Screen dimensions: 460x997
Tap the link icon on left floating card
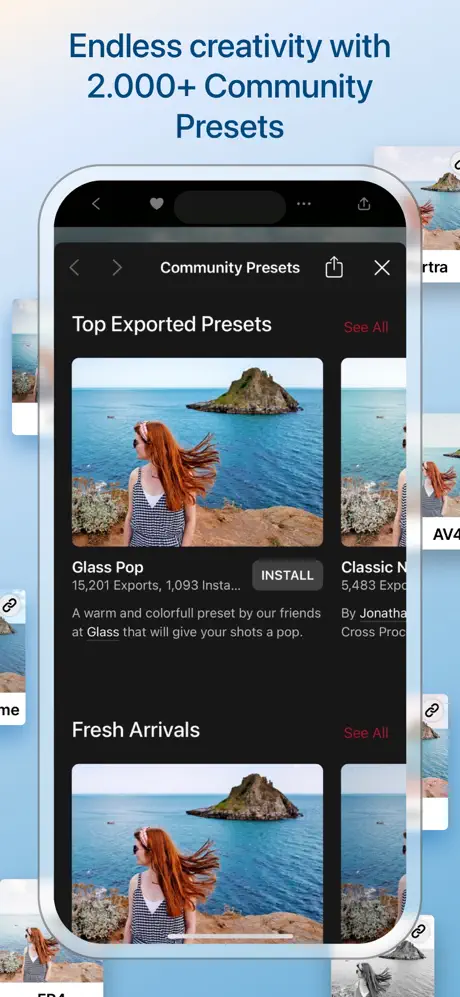coord(9,605)
